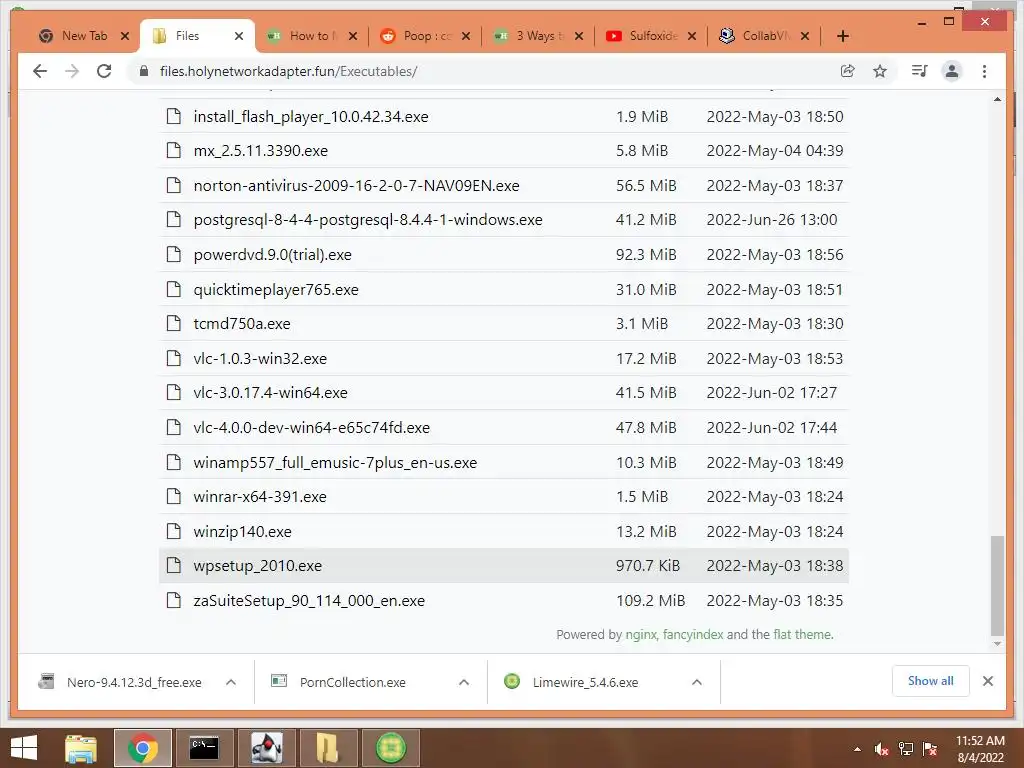The width and height of the screenshot is (1024, 768).
Task: Download norton-antivirus-2009 NAV09EN.exe
Action: [x=357, y=185]
